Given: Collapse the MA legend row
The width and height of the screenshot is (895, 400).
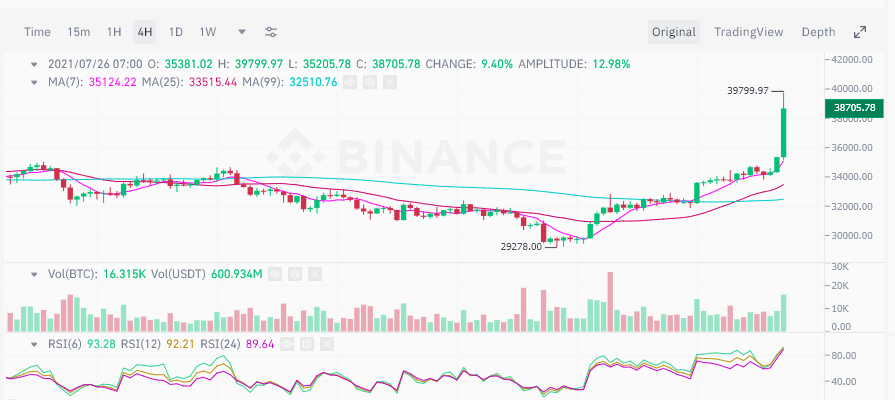Looking at the screenshot, I should (36, 81).
